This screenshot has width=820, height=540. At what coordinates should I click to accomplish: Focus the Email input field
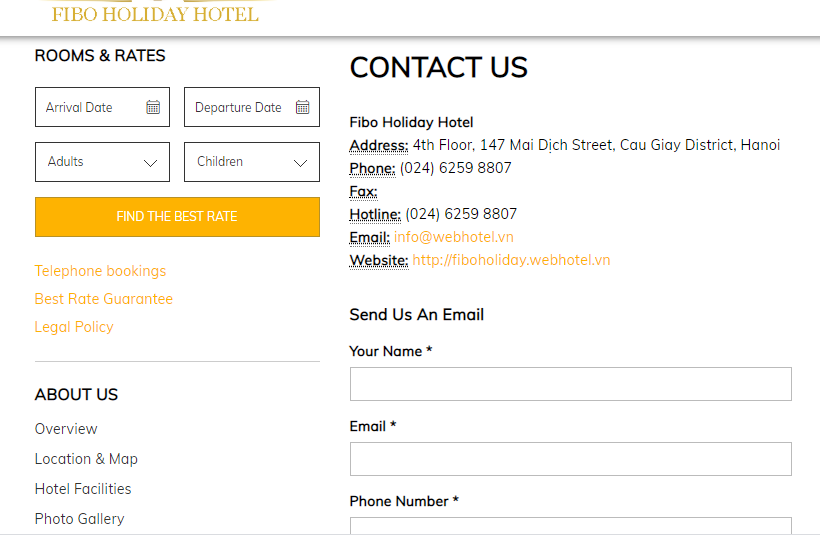(570, 459)
